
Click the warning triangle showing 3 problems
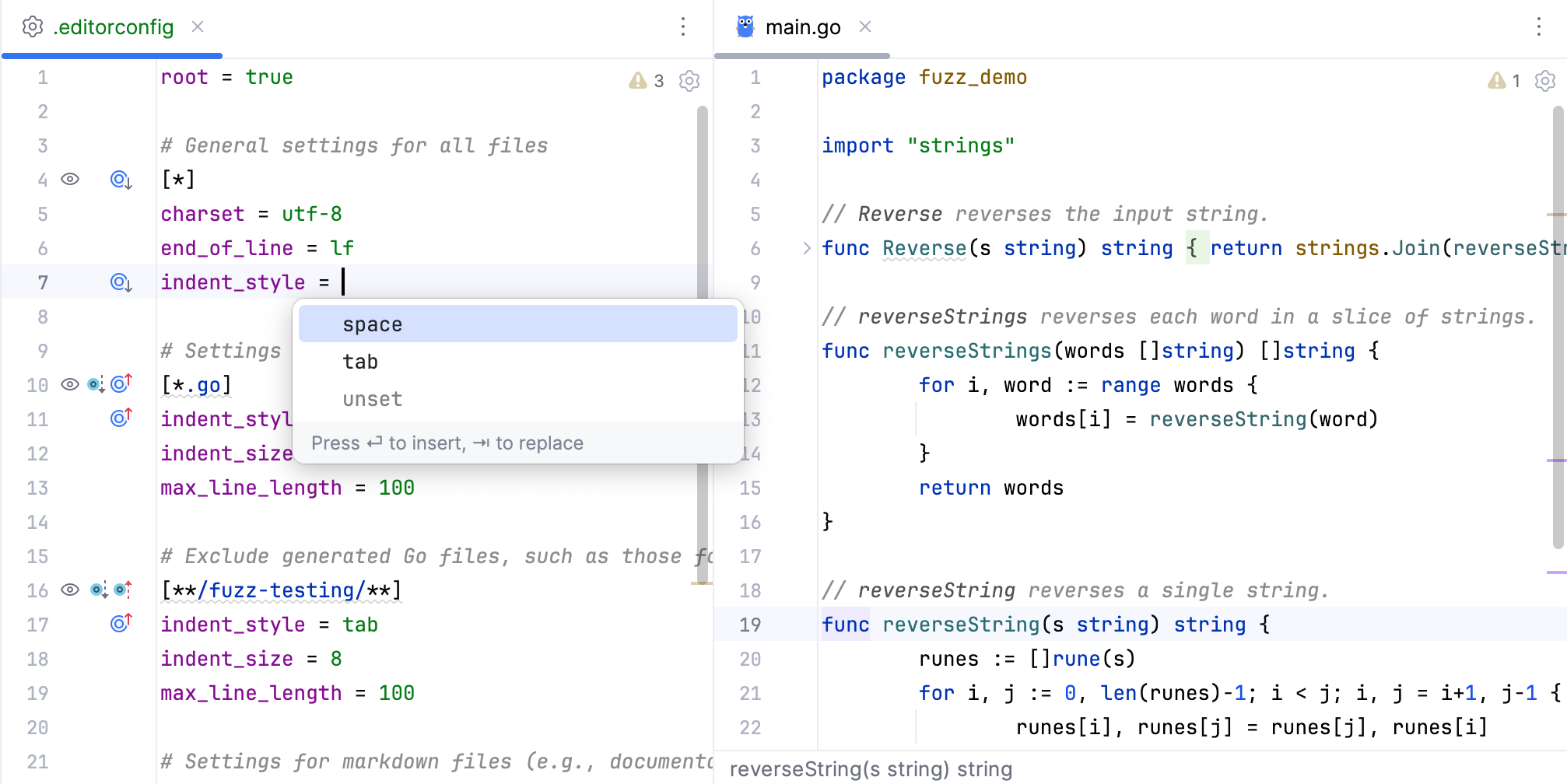coord(636,80)
